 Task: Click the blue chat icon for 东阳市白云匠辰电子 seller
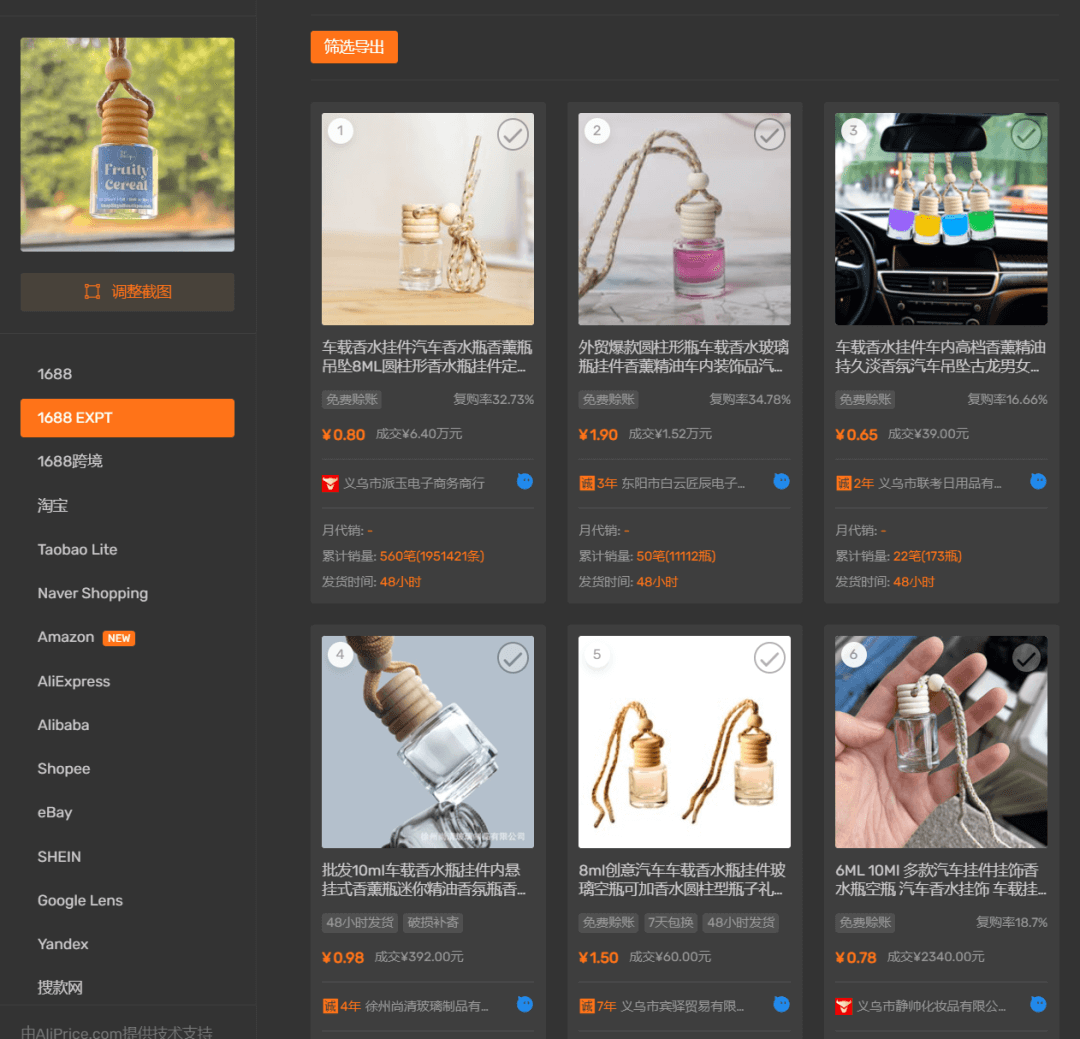pos(782,482)
